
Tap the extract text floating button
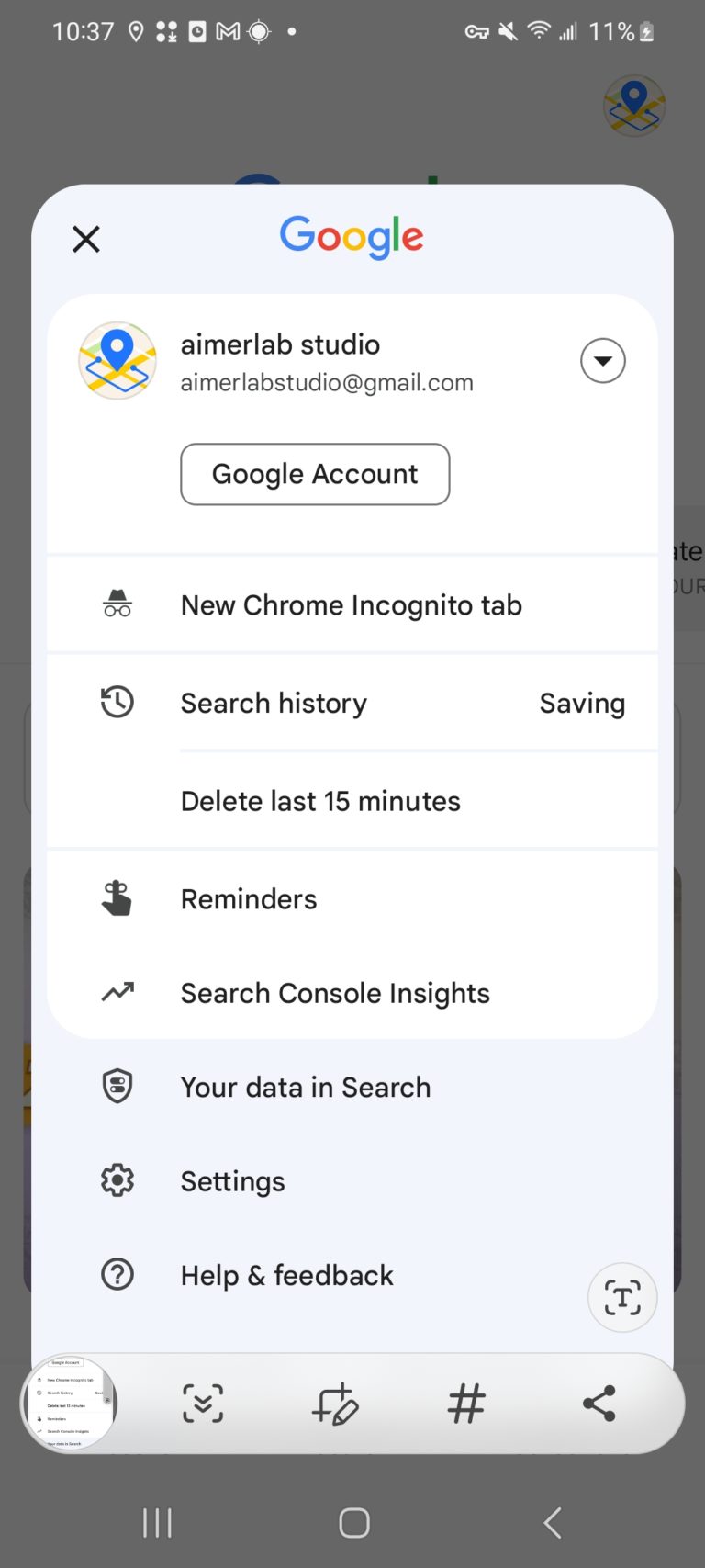pyautogui.click(x=622, y=1298)
